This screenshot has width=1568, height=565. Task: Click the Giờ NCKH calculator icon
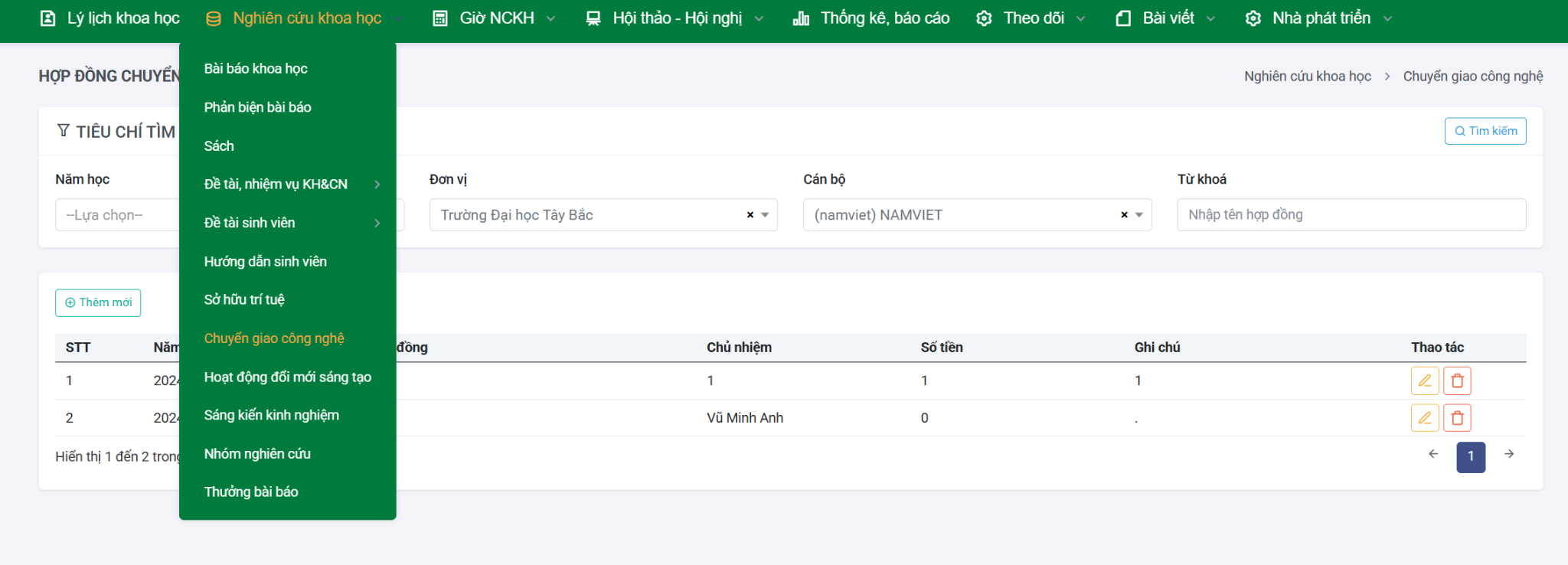pos(440,18)
